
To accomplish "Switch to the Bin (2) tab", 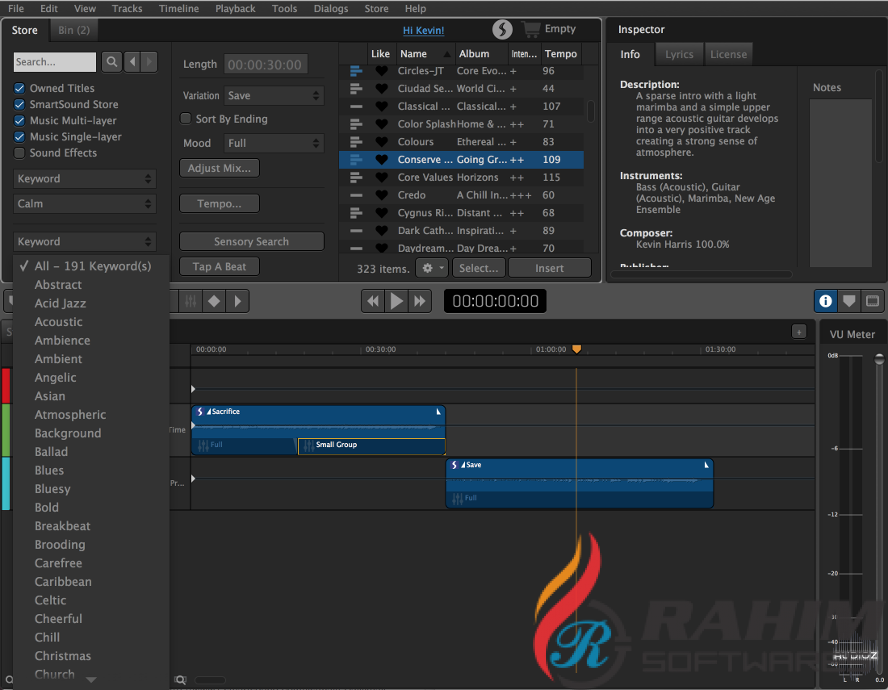I will coord(74,31).
